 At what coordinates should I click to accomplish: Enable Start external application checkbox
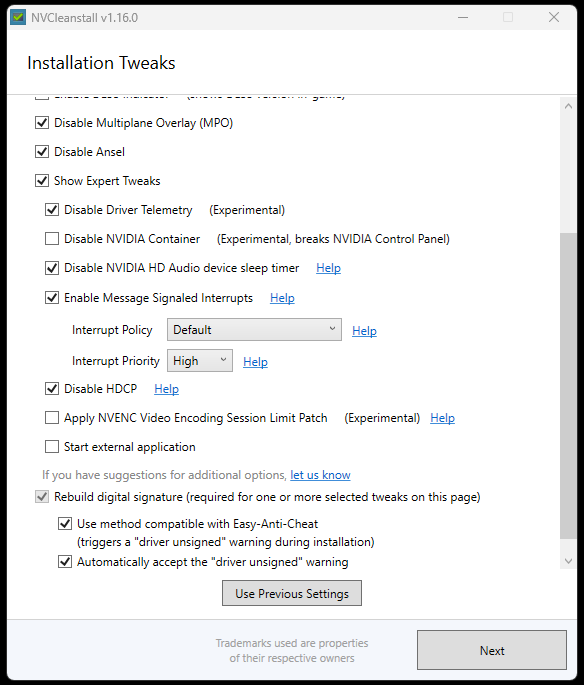pyautogui.click(x=52, y=446)
